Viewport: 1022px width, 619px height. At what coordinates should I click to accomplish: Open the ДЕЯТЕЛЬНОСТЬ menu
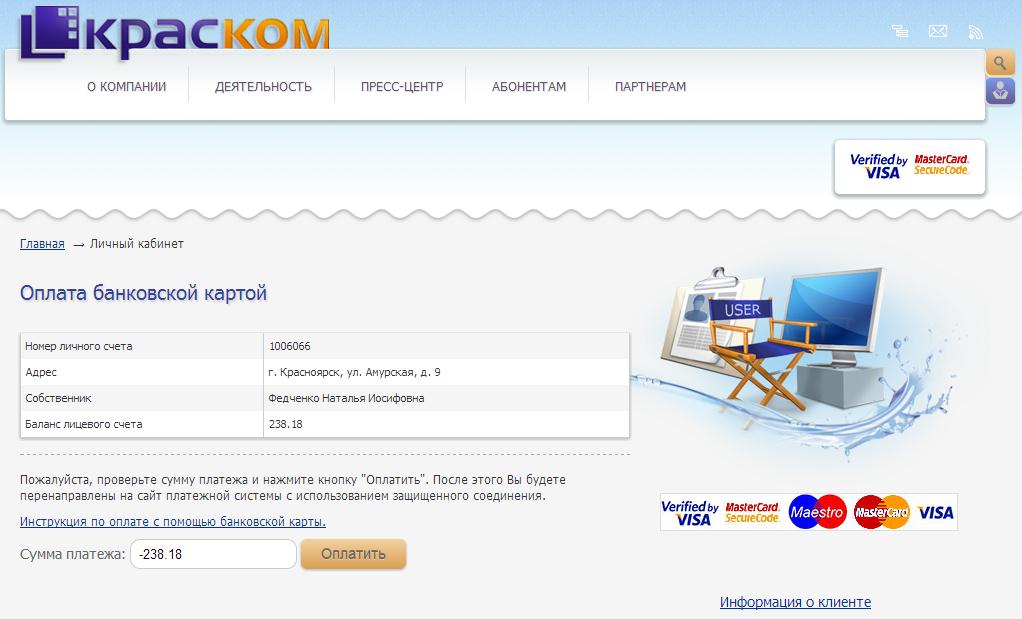[x=263, y=87]
